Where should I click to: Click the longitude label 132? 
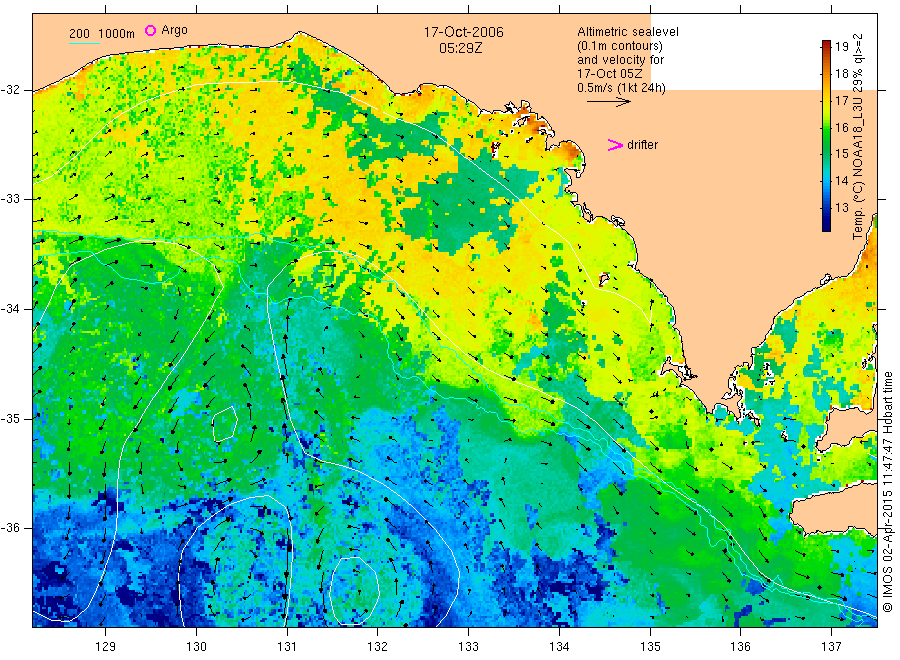[x=378, y=647]
